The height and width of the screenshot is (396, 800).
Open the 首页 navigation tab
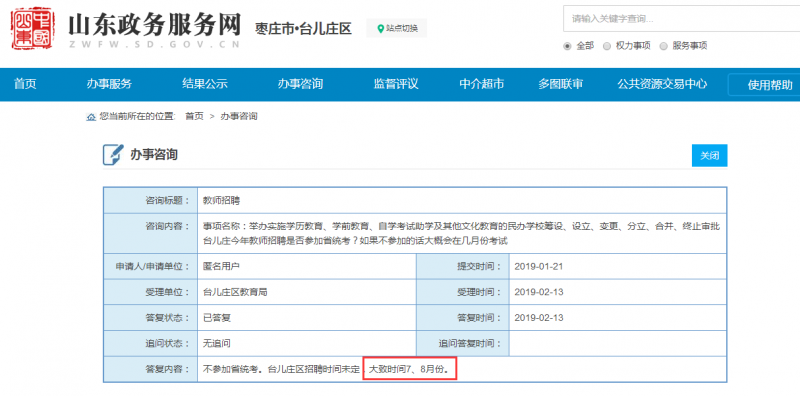coord(25,84)
